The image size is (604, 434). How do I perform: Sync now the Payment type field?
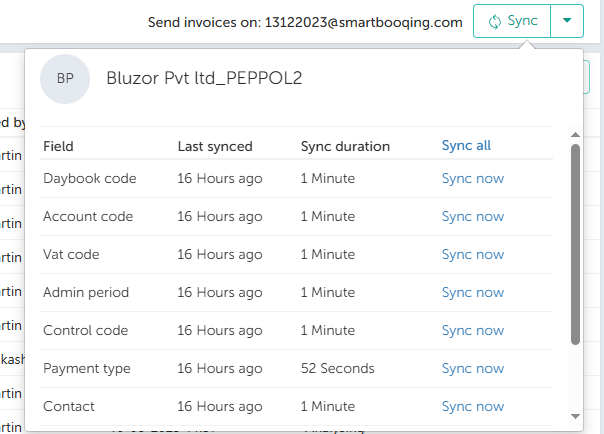coord(472,369)
